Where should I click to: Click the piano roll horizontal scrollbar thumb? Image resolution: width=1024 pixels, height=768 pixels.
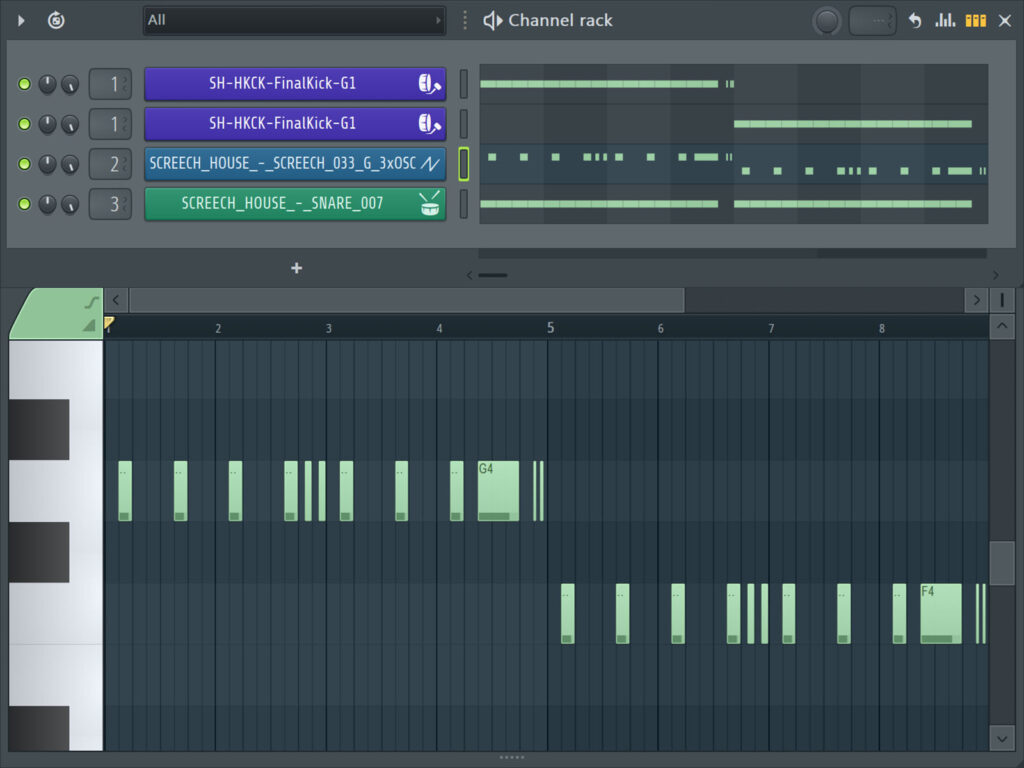tap(407, 300)
